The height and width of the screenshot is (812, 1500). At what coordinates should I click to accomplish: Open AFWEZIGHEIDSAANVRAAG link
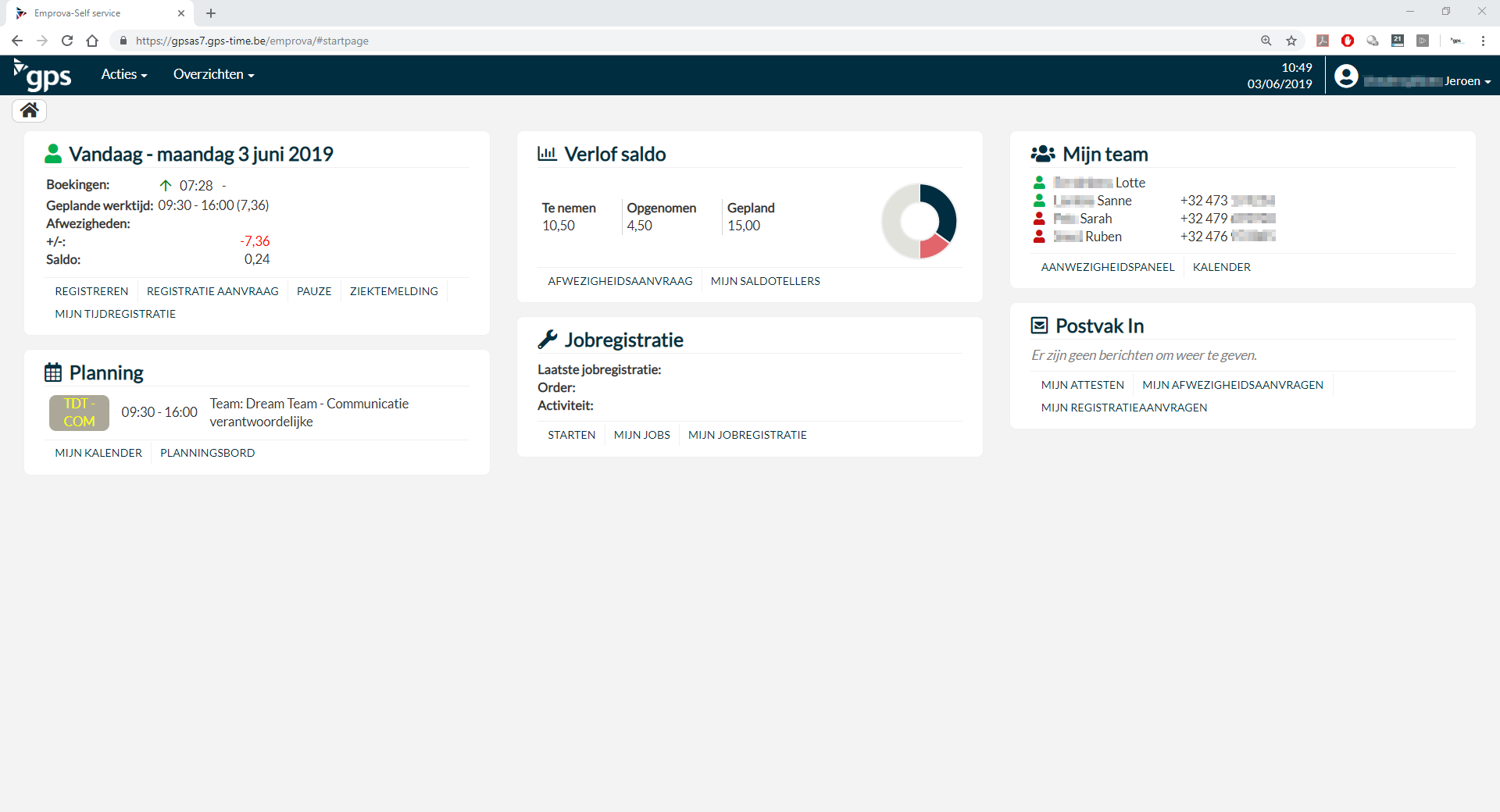point(620,281)
